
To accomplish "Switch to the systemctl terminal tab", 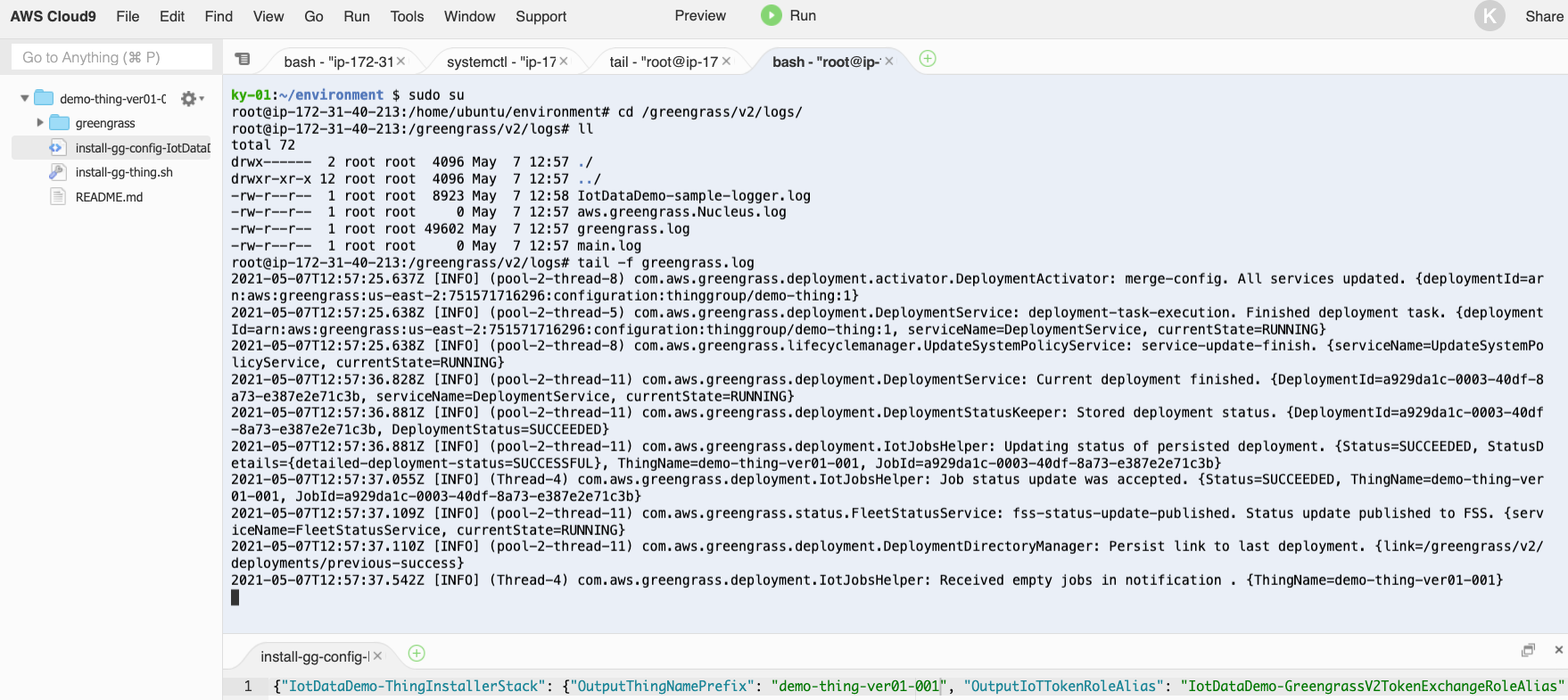I will coord(500,62).
